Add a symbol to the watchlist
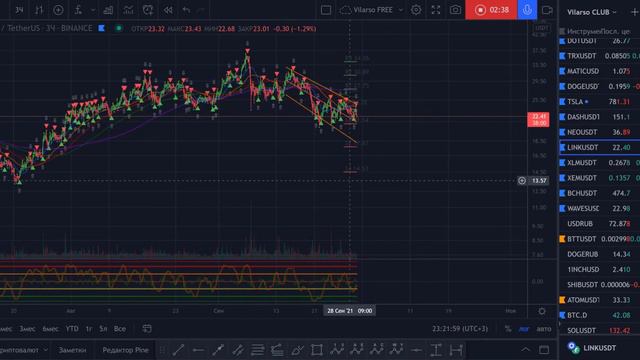The height and width of the screenshot is (360, 640). (635, 12)
